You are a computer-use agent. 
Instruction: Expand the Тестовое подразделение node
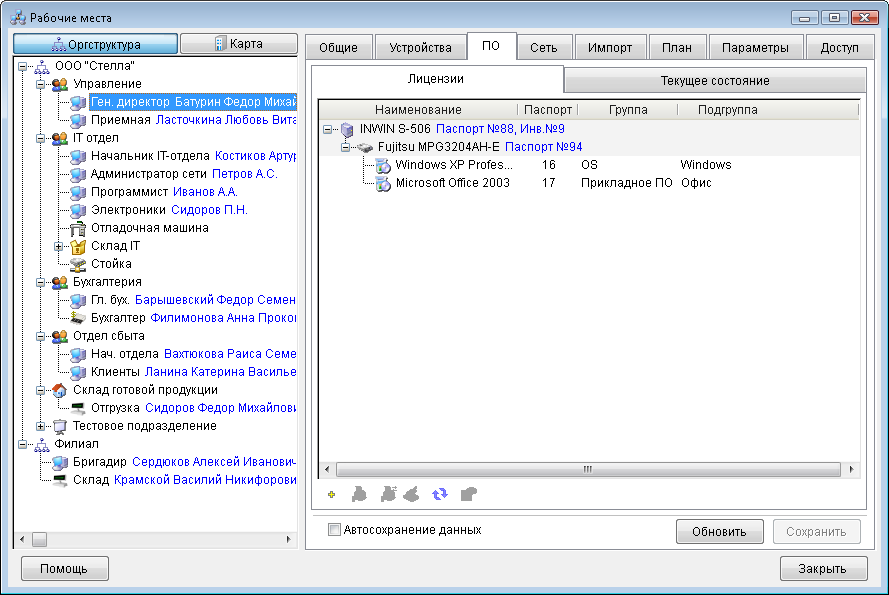[x=40, y=425]
